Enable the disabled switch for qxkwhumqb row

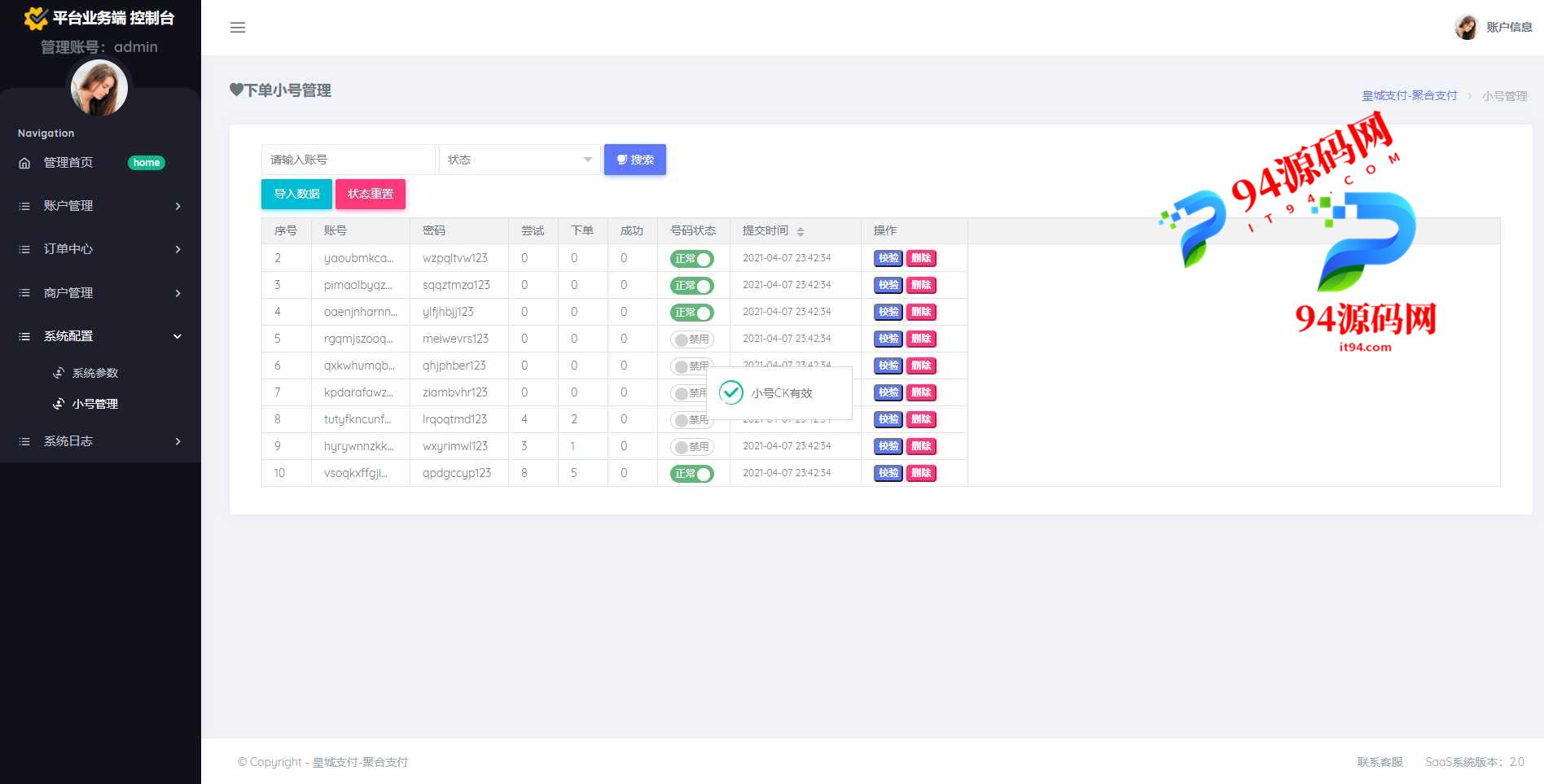pyautogui.click(x=690, y=366)
